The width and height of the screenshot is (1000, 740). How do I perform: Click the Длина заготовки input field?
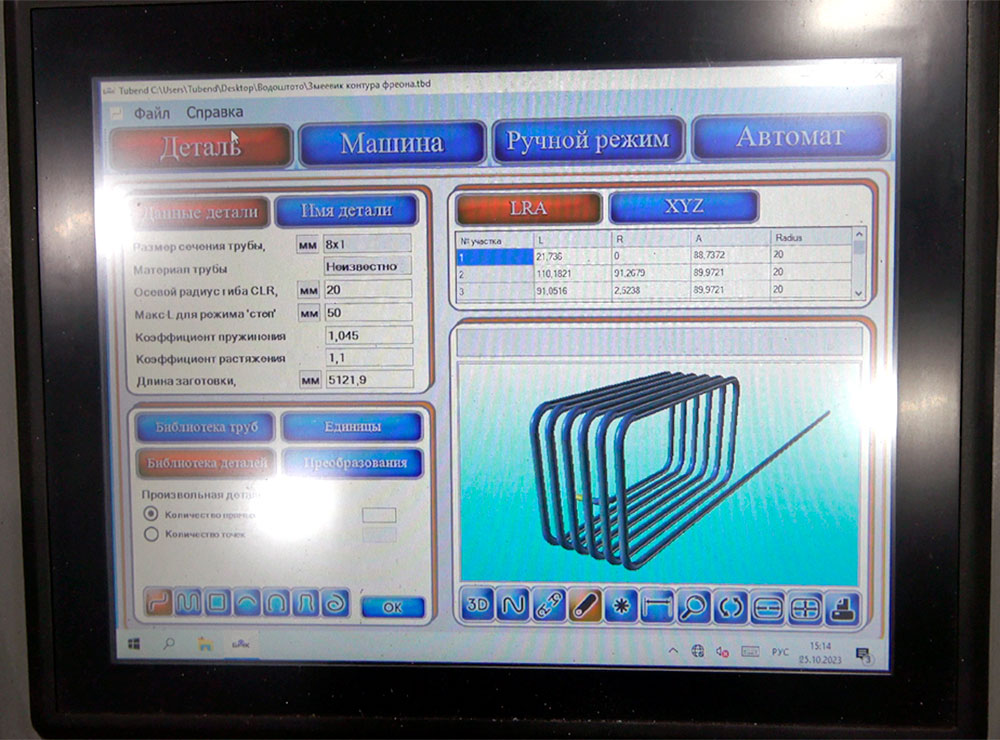[x=369, y=380]
